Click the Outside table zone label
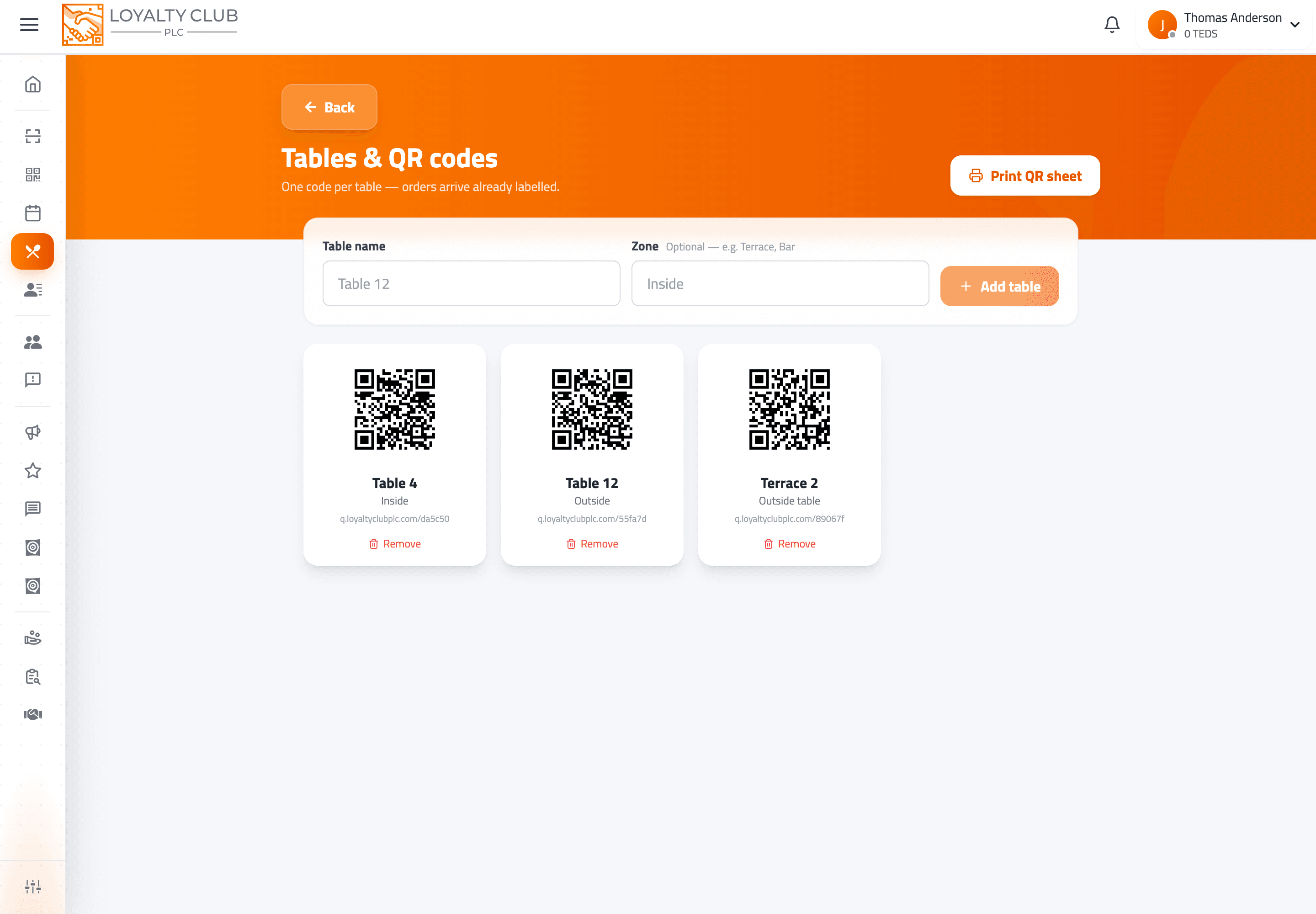 pyautogui.click(x=789, y=501)
